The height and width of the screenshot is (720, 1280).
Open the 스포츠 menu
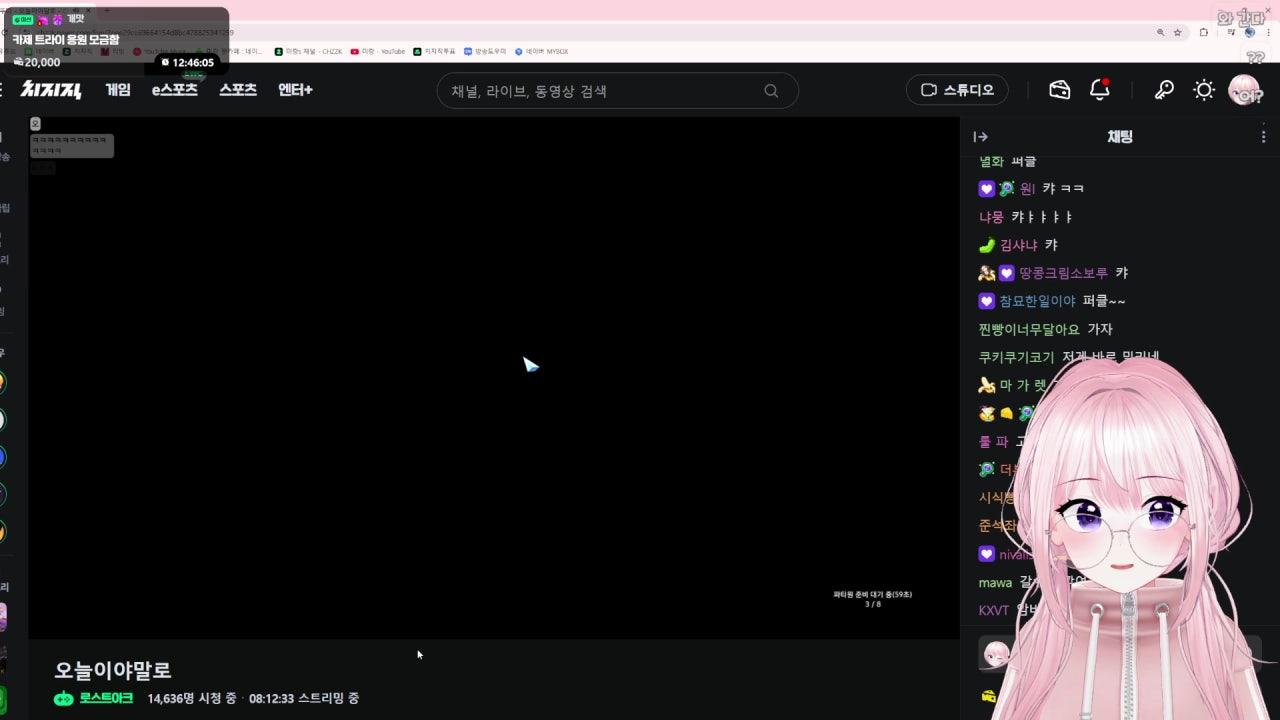238,90
